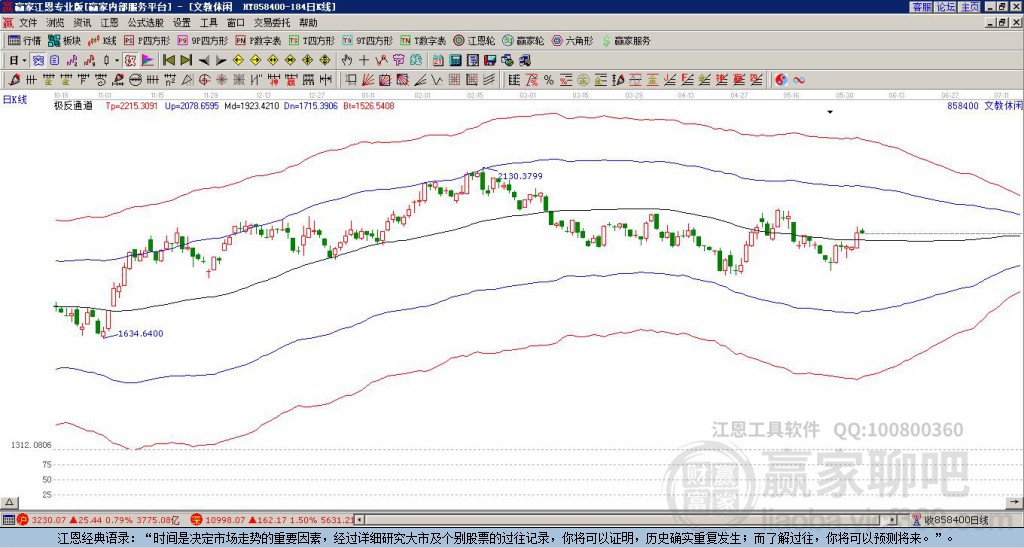Image resolution: width=1024 pixels, height=548 pixels.
Task: Open the T数字表 tool
Action: click(423, 40)
